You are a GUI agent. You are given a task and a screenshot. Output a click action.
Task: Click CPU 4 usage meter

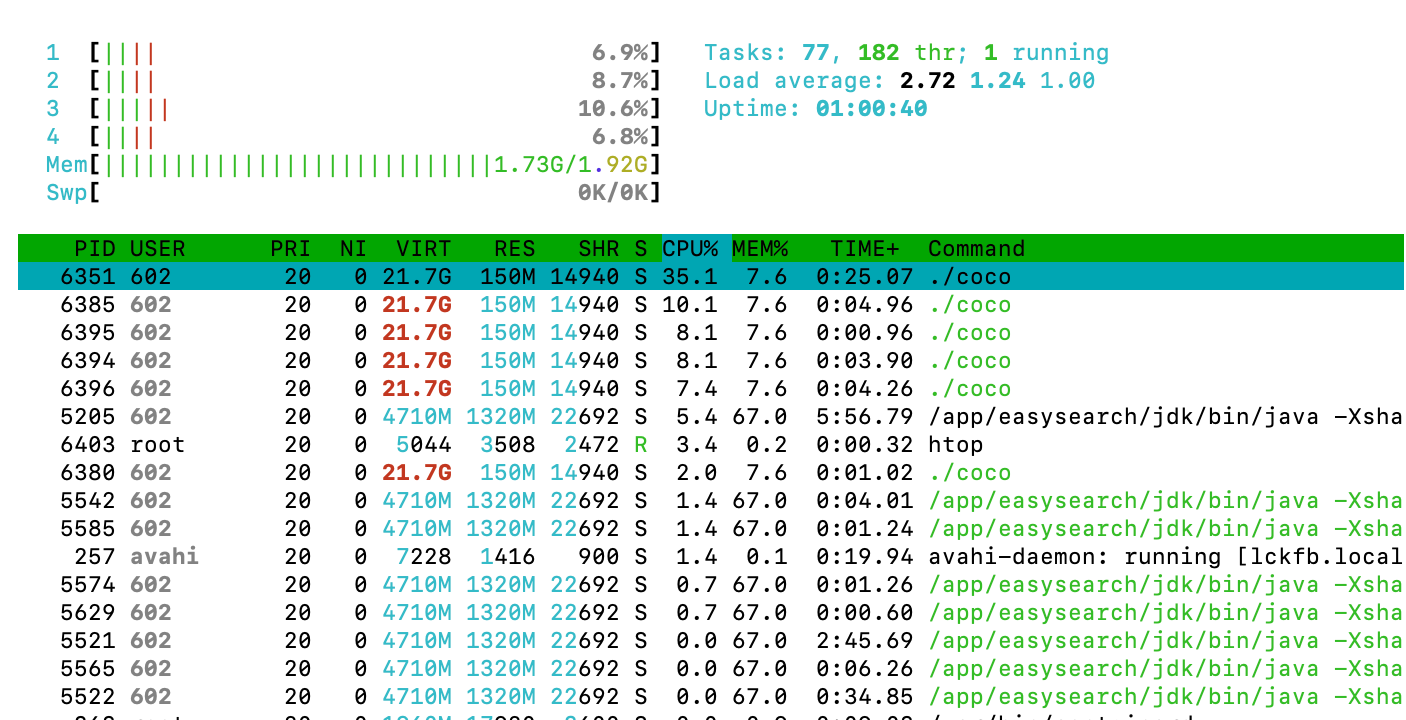point(353,136)
